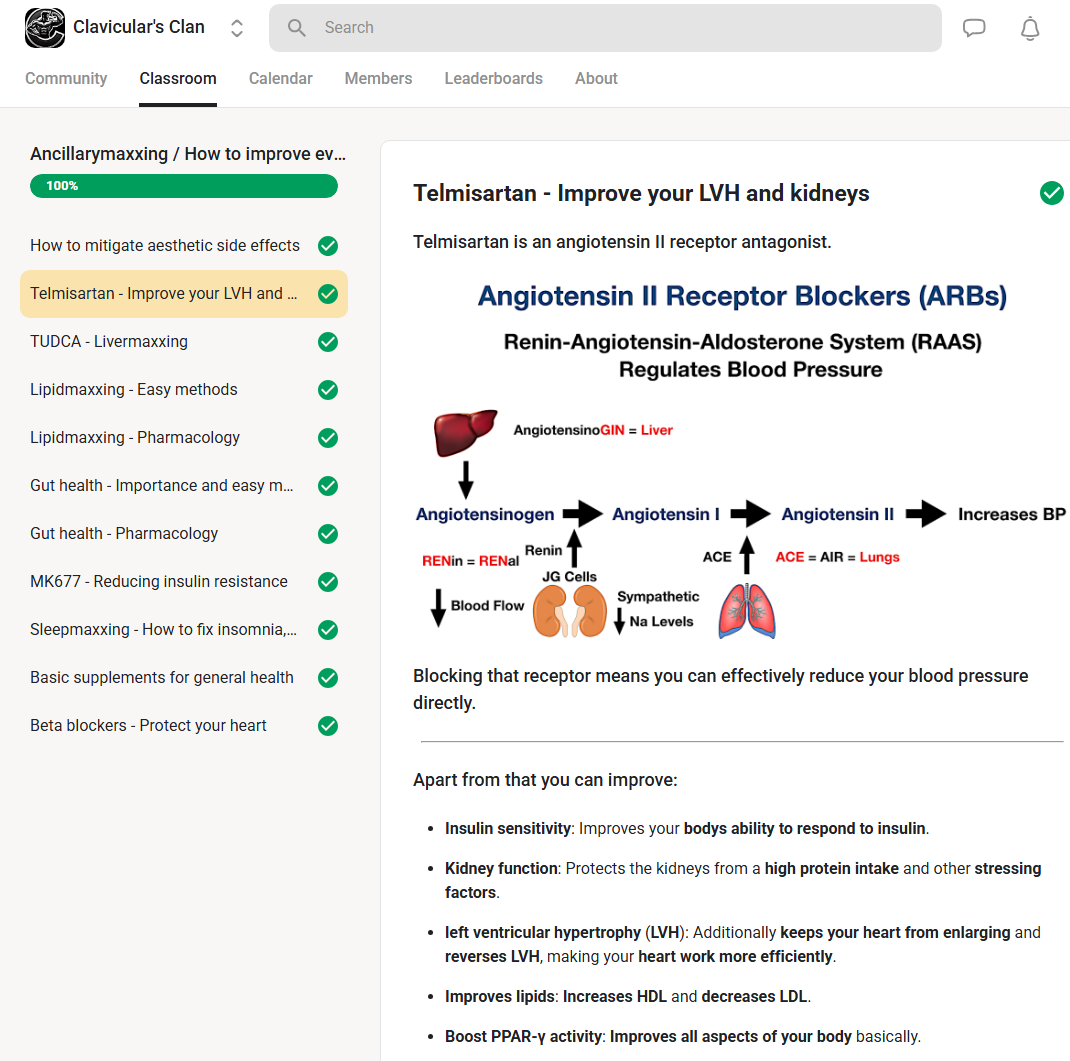The height and width of the screenshot is (1061, 1070).
Task: Expand the community switcher chevrons
Action: coord(237,28)
